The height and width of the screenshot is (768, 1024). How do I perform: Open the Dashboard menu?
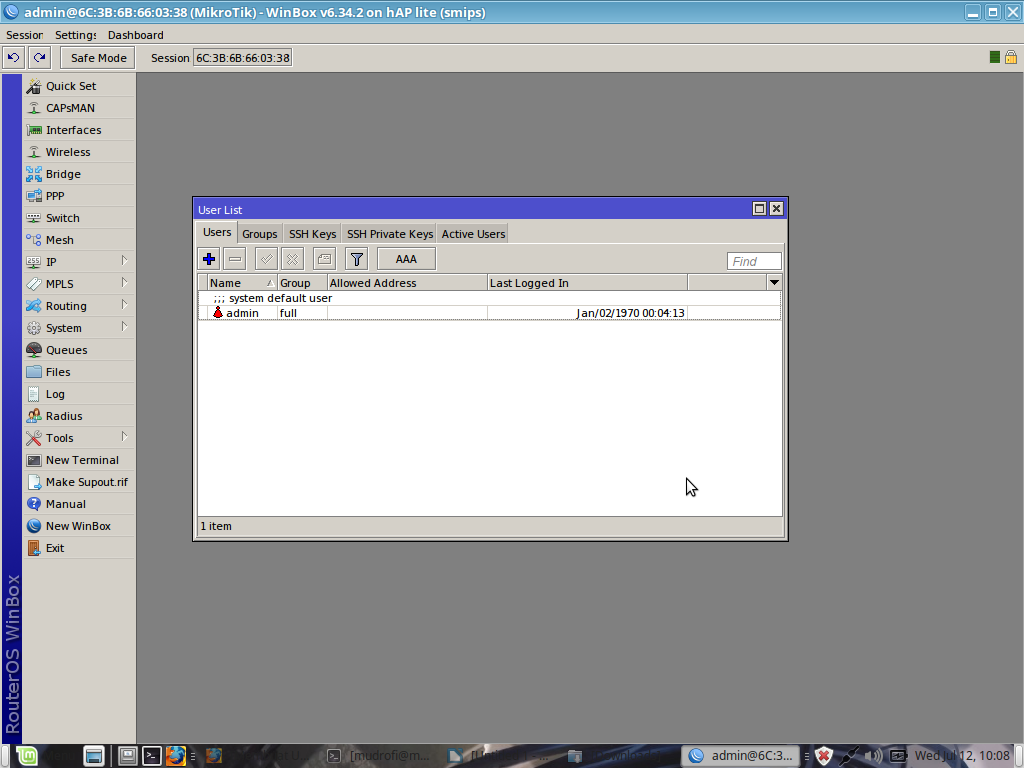click(x=136, y=35)
